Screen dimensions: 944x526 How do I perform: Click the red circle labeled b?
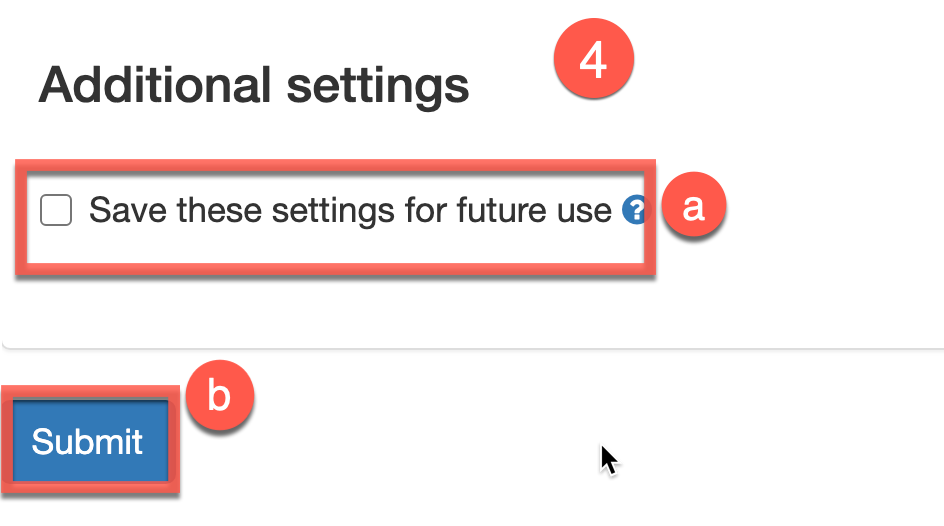pyautogui.click(x=218, y=397)
